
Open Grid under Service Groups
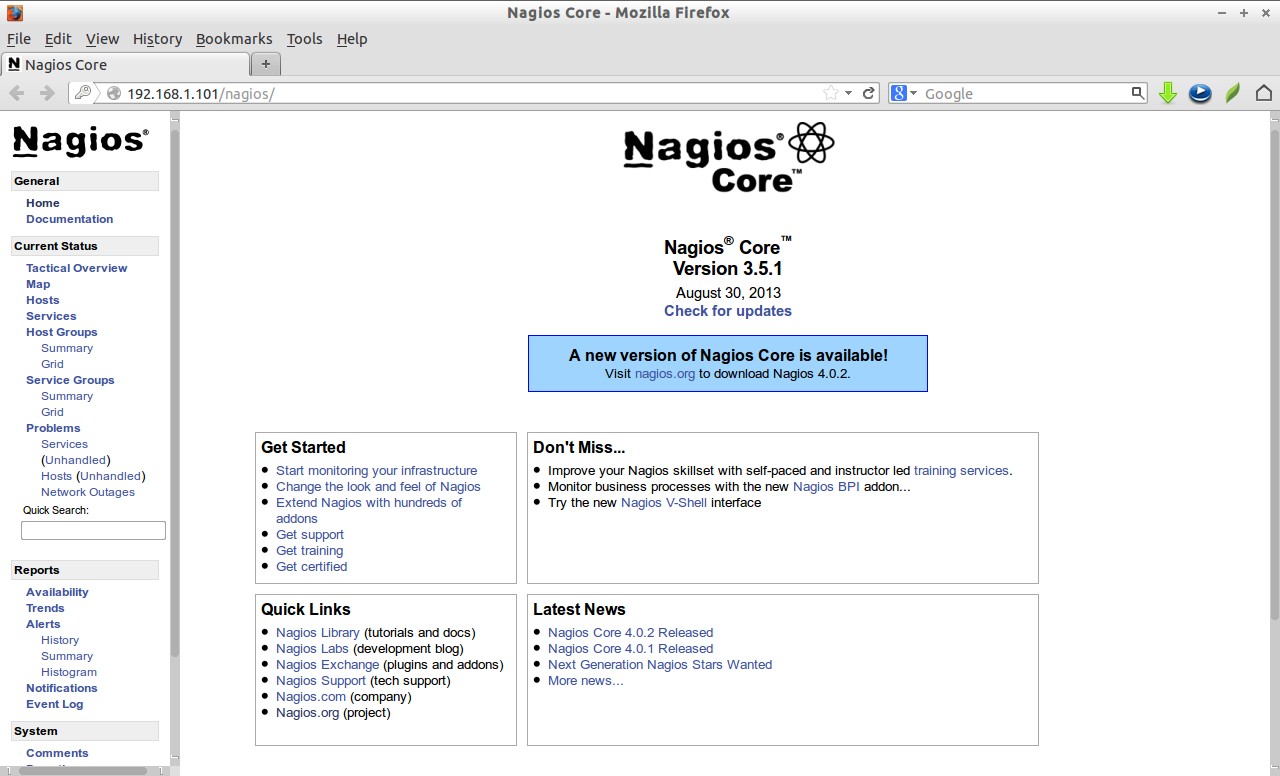(52, 412)
